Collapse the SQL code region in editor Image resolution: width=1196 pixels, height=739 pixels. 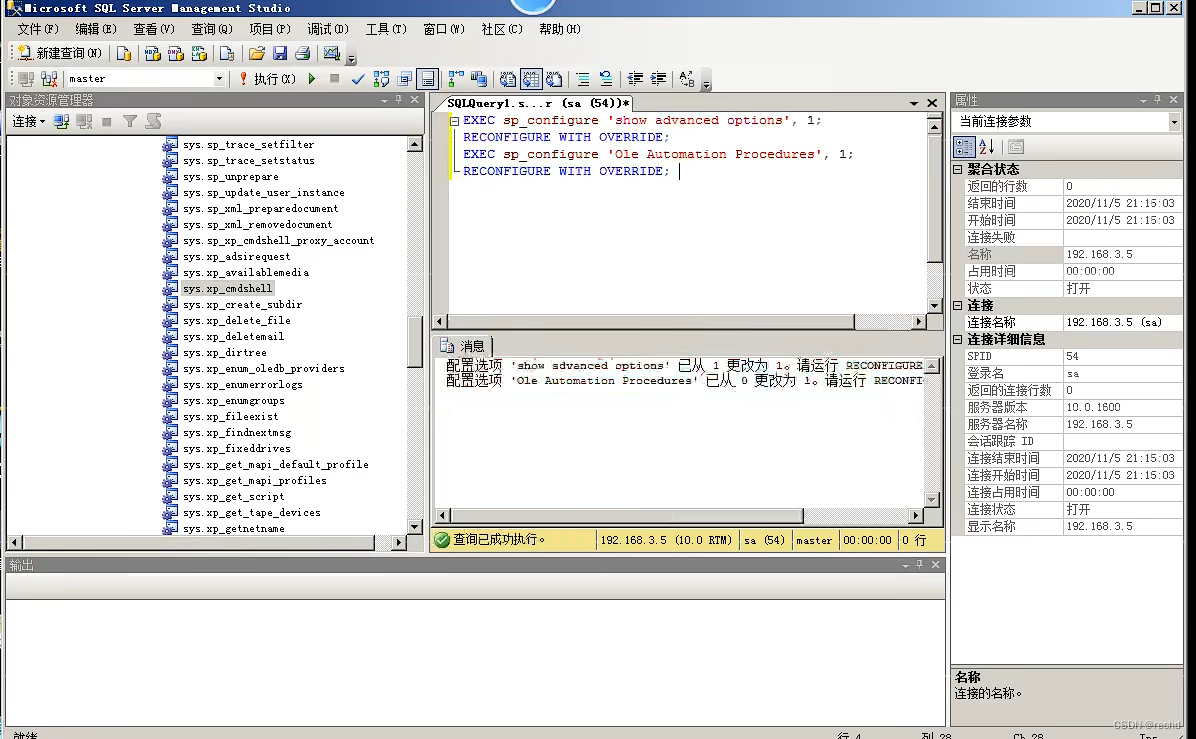454,120
